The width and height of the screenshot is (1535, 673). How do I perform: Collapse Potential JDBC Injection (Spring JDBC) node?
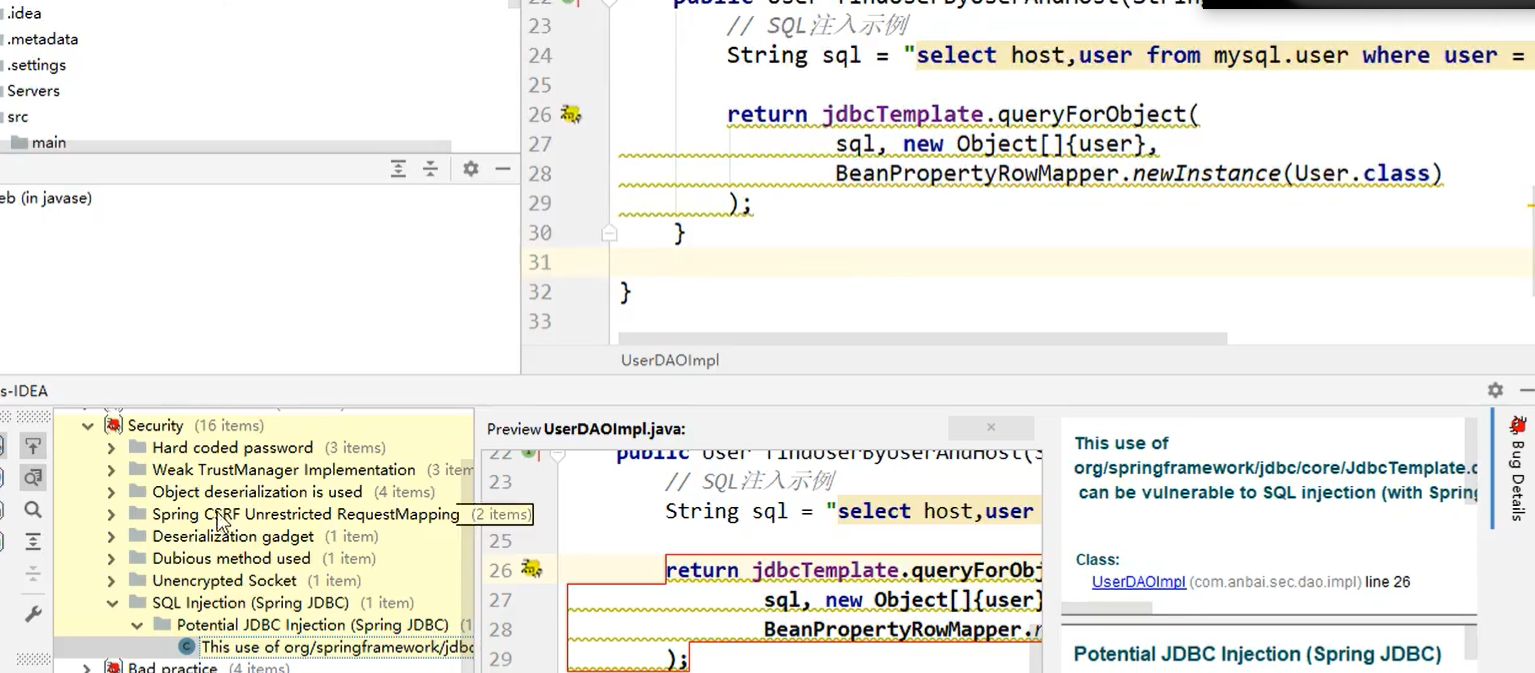[136, 625]
